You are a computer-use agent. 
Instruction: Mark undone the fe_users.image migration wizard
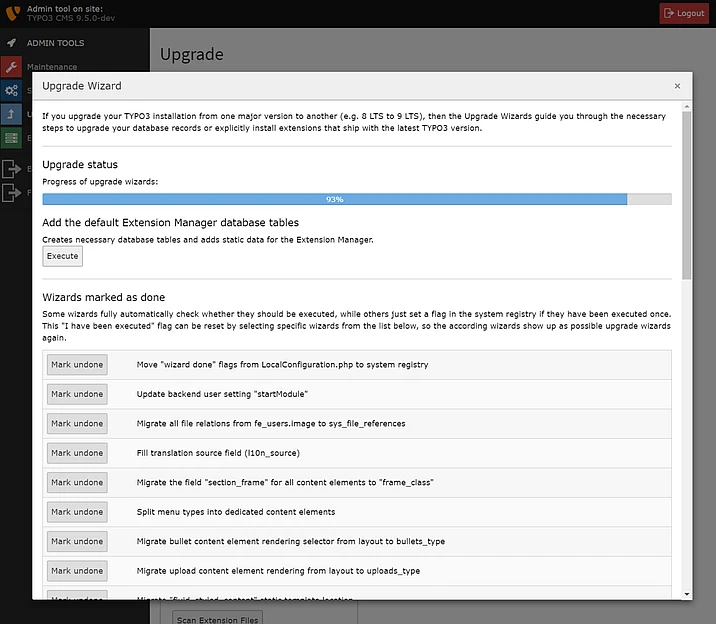coord(77,423)
